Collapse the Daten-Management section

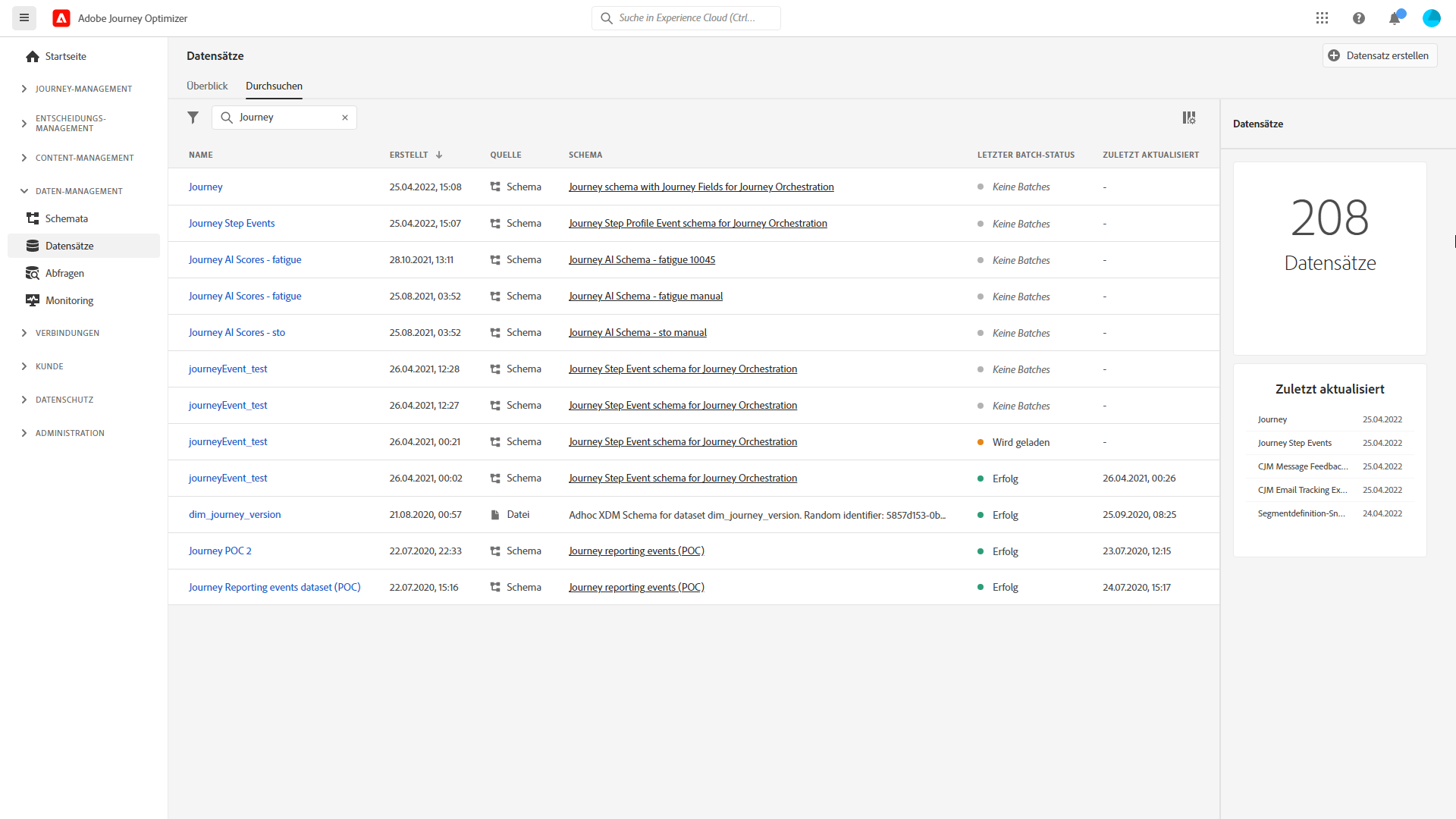79,191
